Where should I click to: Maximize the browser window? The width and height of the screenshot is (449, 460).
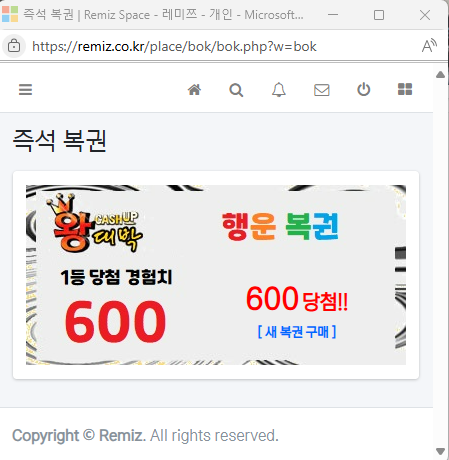point(379,15)
